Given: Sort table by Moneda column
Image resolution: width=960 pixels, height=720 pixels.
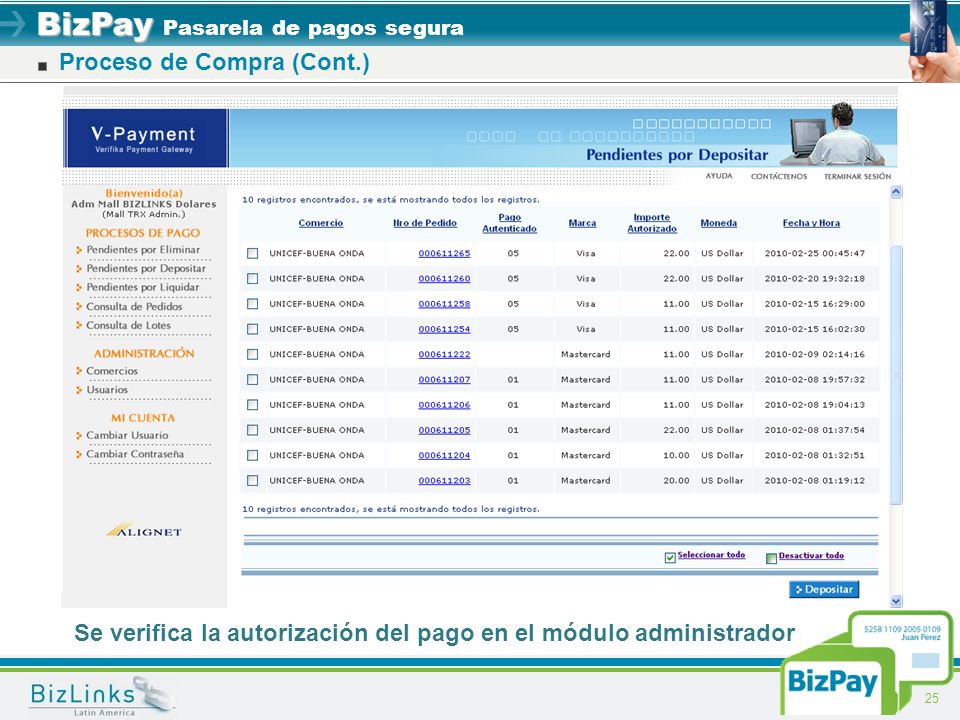Looking at the screenshot, I should click(719, 223).
